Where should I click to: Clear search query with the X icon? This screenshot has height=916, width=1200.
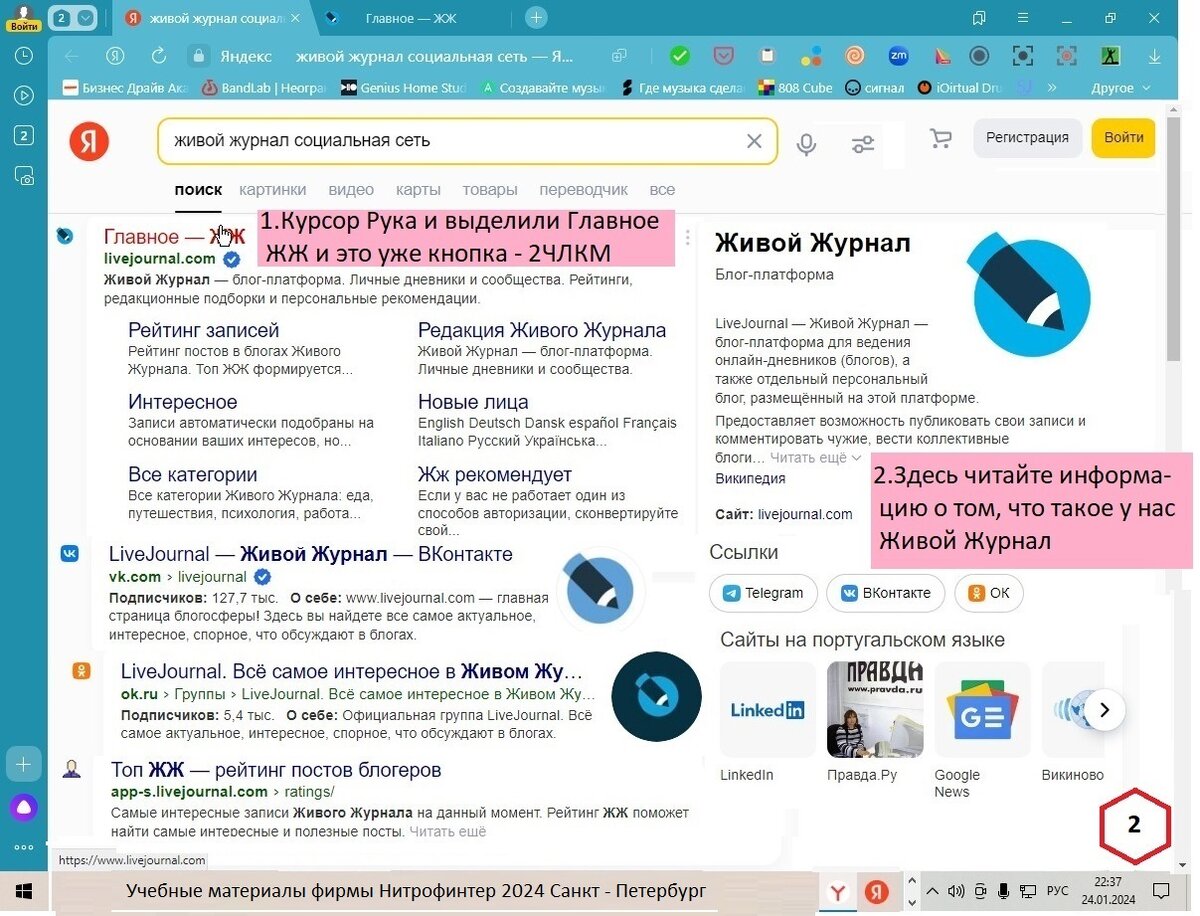754,141
